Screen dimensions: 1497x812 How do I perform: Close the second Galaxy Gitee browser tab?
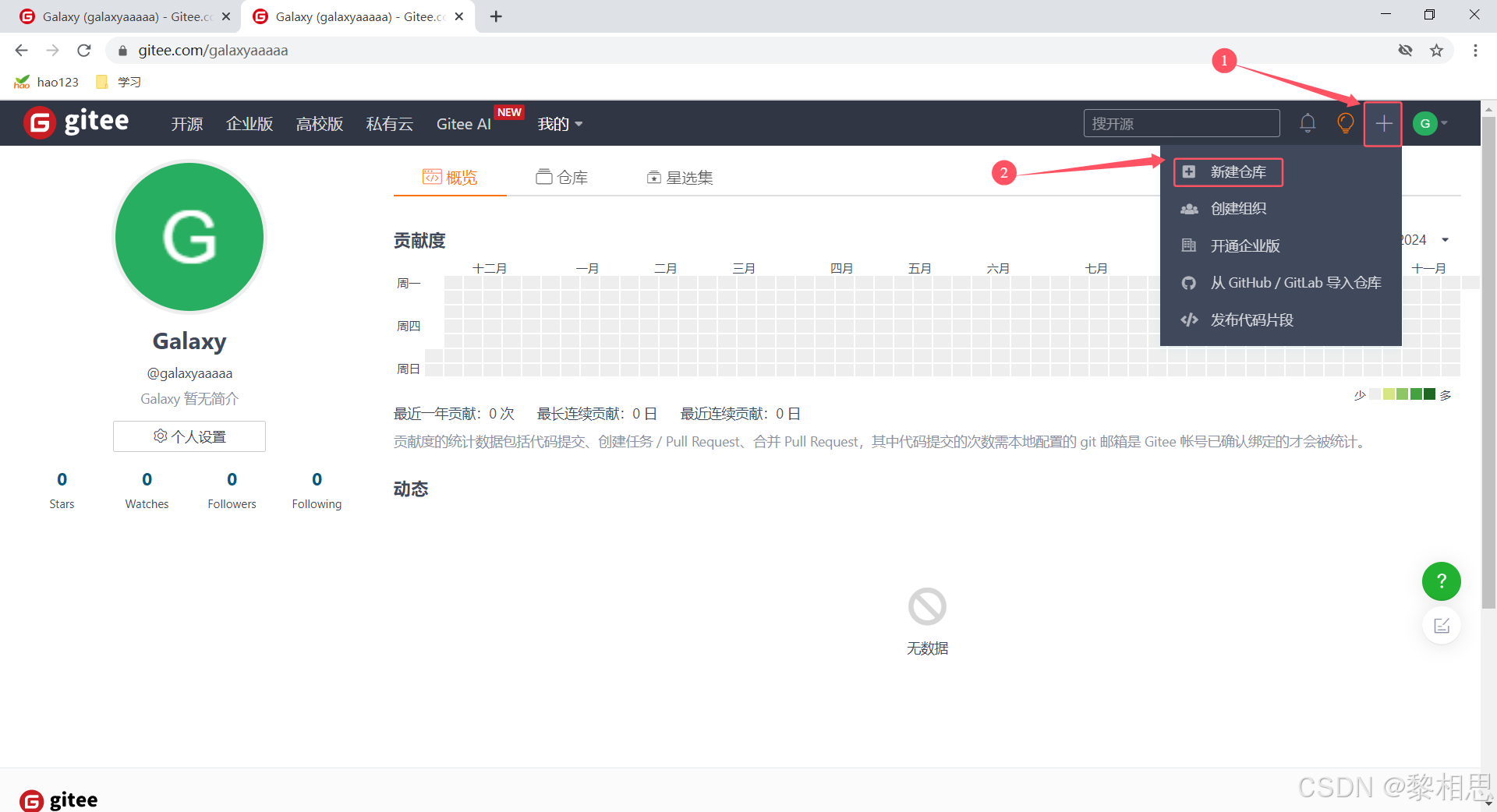pos(459,16)
